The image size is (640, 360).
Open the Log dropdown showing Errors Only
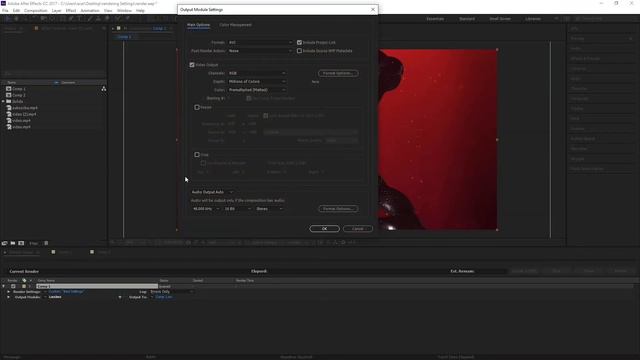[171, 292]
